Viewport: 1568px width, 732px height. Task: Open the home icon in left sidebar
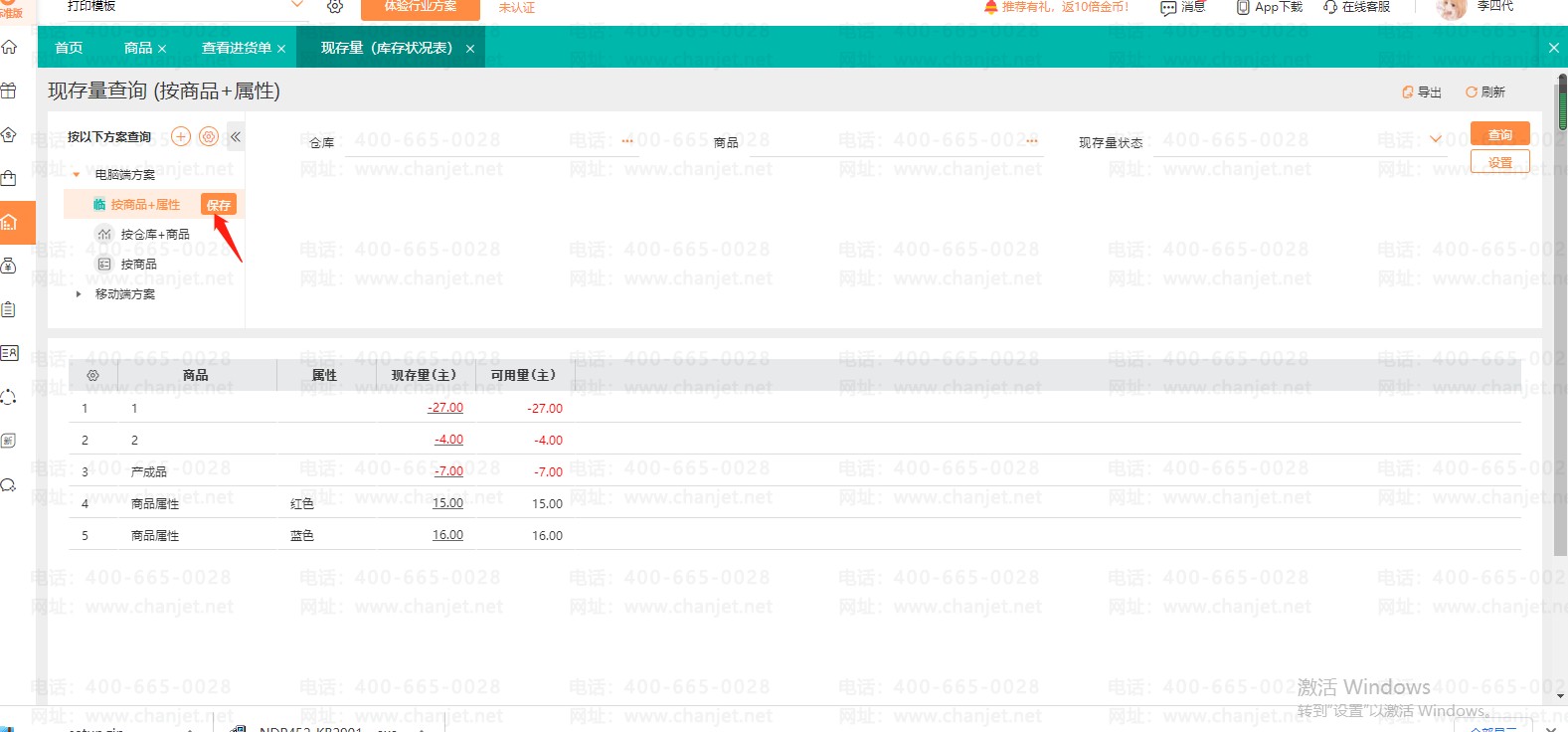coord(9,47)
